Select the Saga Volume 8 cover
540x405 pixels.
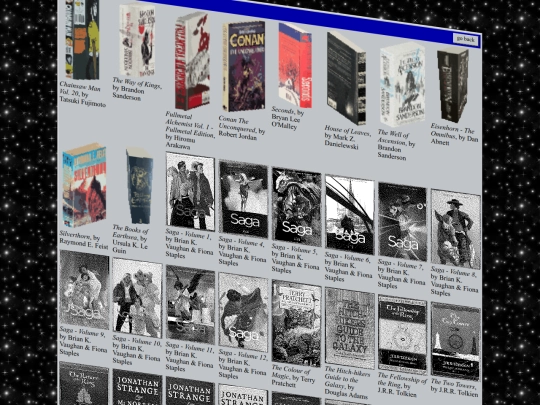coord(456,229)
